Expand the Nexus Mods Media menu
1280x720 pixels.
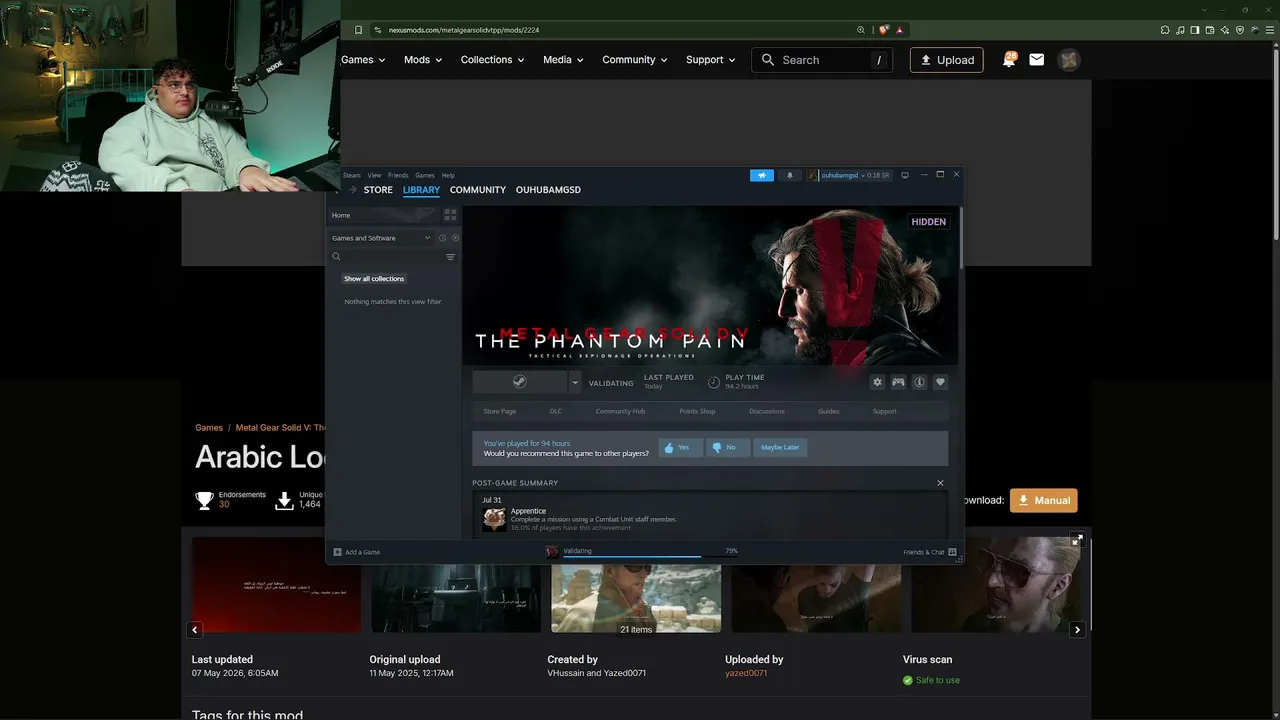click(x=564, y=60)
